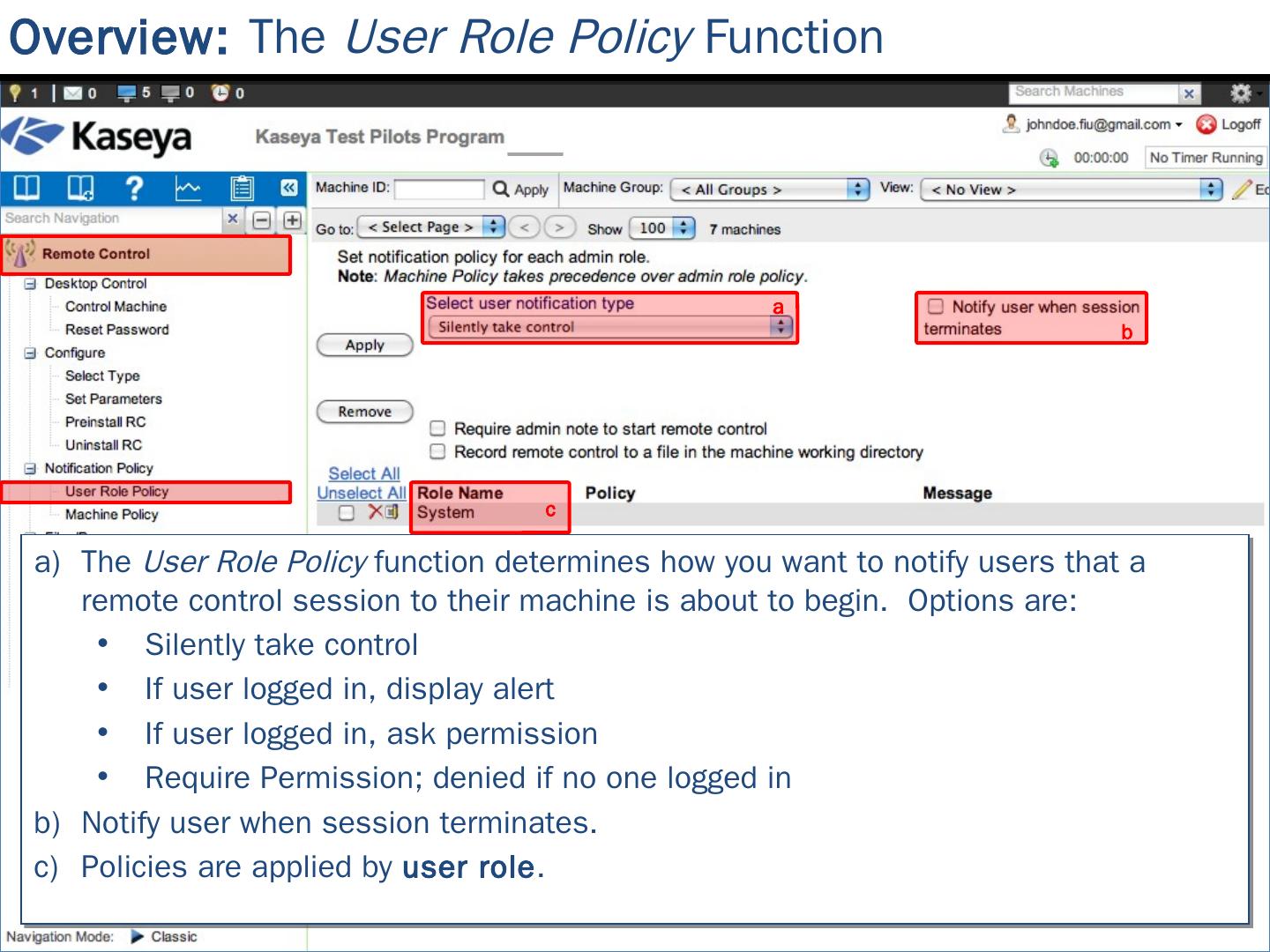
Task: Click the help question mark icon
Action: [x=134, y=188]
